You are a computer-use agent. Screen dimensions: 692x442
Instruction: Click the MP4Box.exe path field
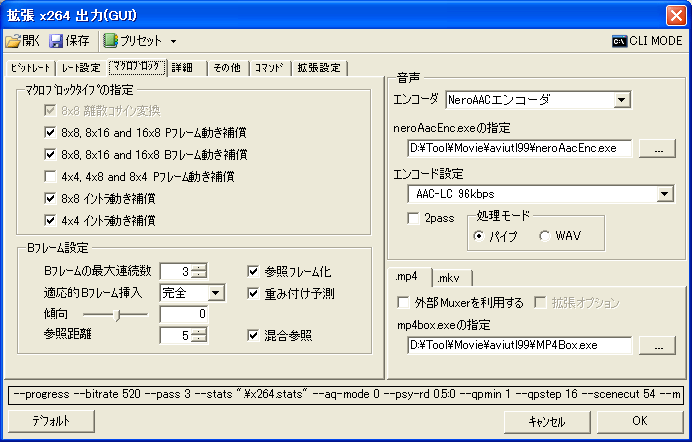tap(520, 345)
